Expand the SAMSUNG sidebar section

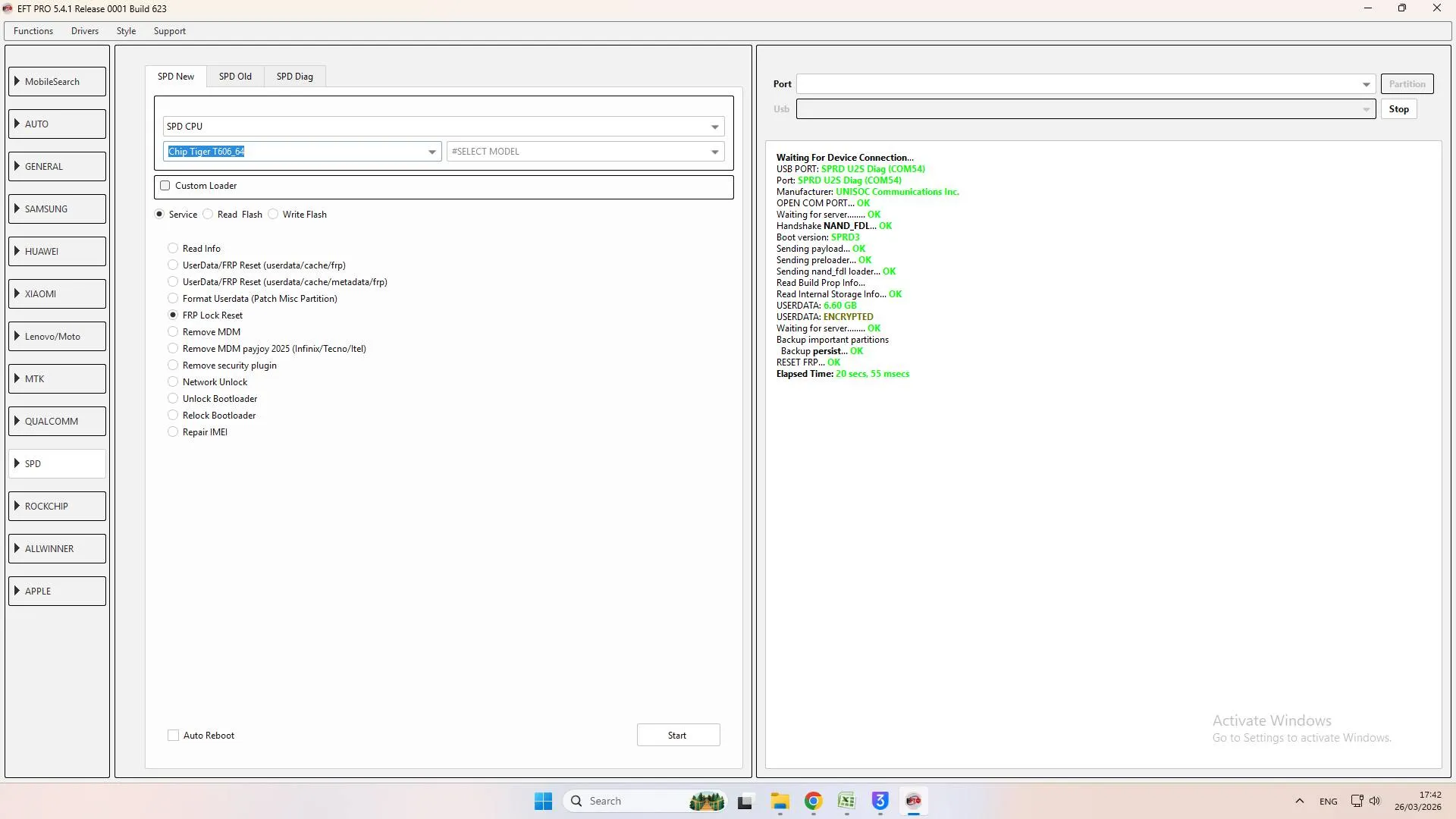pos(57,209)
